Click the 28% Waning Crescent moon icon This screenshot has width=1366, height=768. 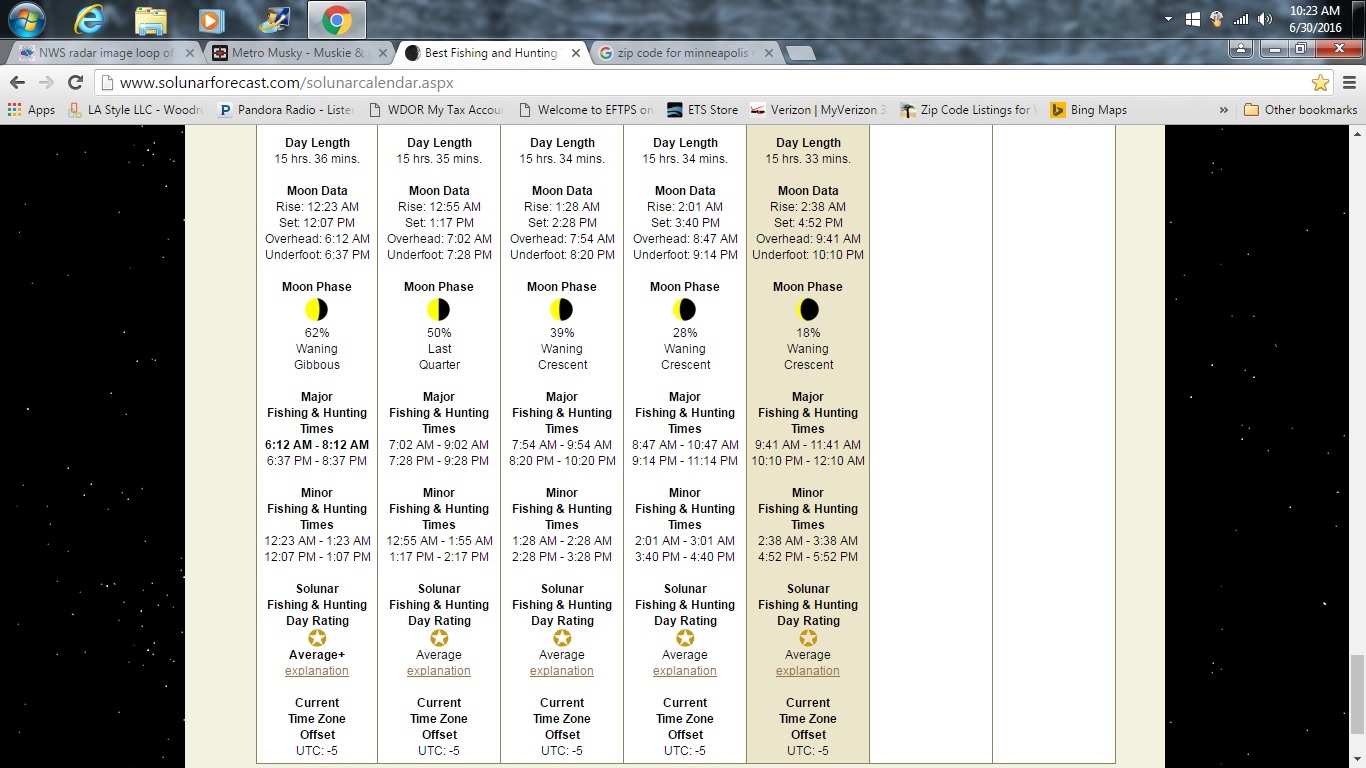pyautogui.click(x=684, y=310)
